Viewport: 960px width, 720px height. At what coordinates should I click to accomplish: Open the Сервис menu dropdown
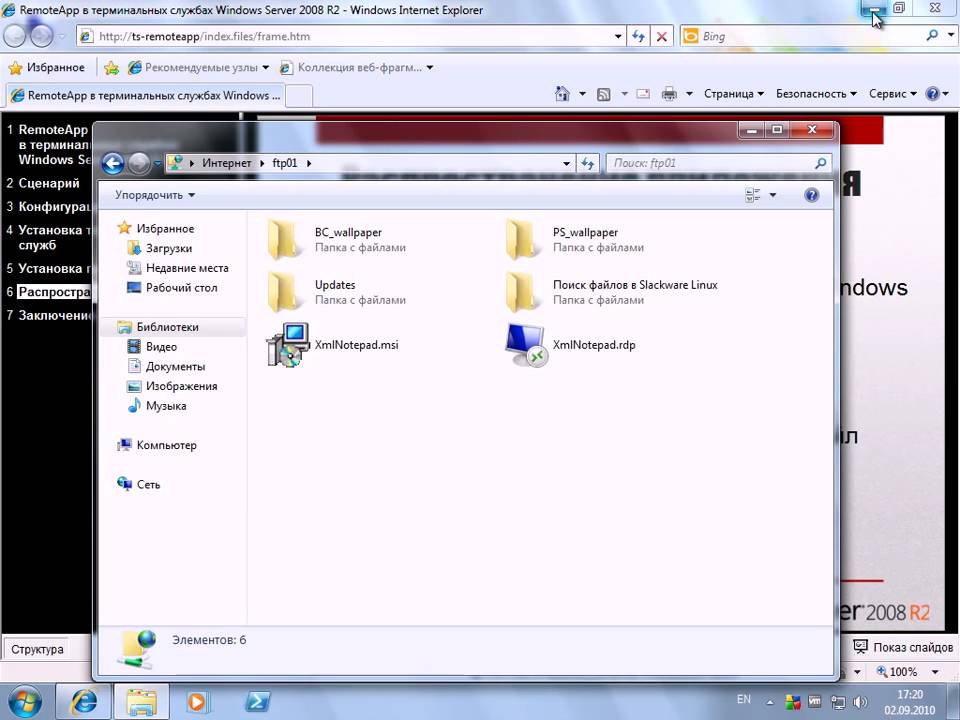click(892, 94)
